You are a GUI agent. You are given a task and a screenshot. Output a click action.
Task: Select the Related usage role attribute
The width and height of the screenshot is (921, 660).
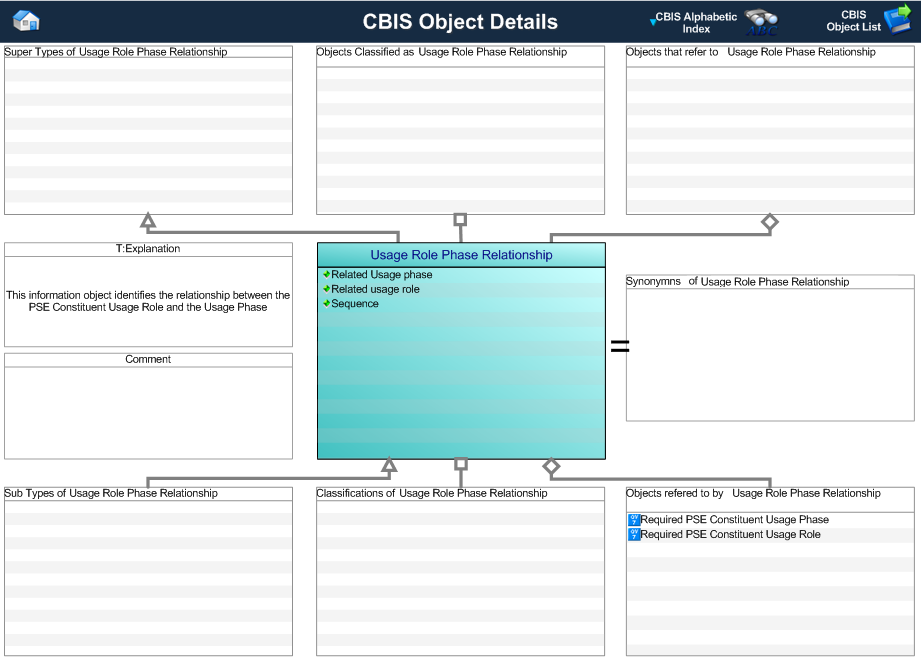click(x=375, y=289)
